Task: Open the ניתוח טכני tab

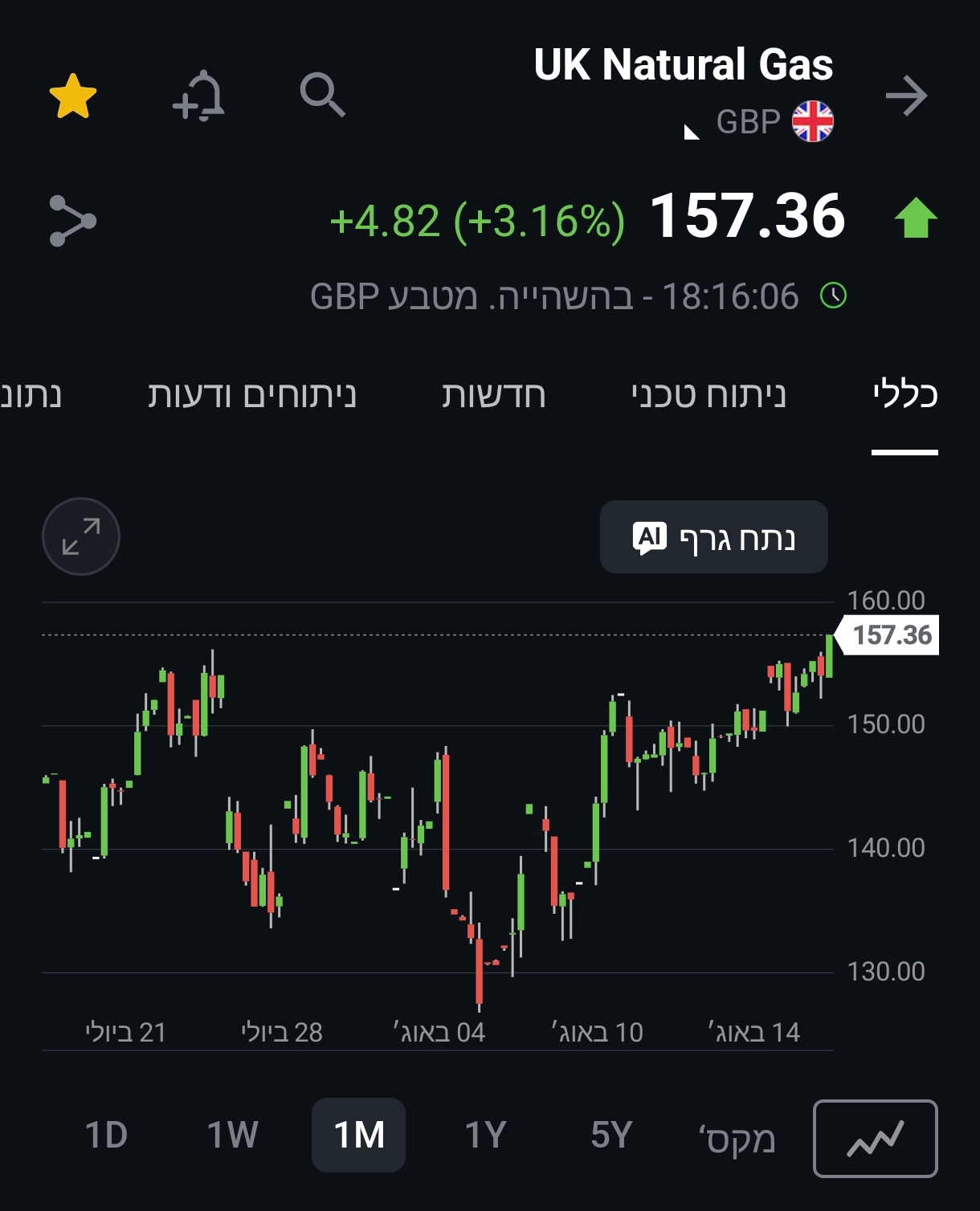Action: point(708,394)
